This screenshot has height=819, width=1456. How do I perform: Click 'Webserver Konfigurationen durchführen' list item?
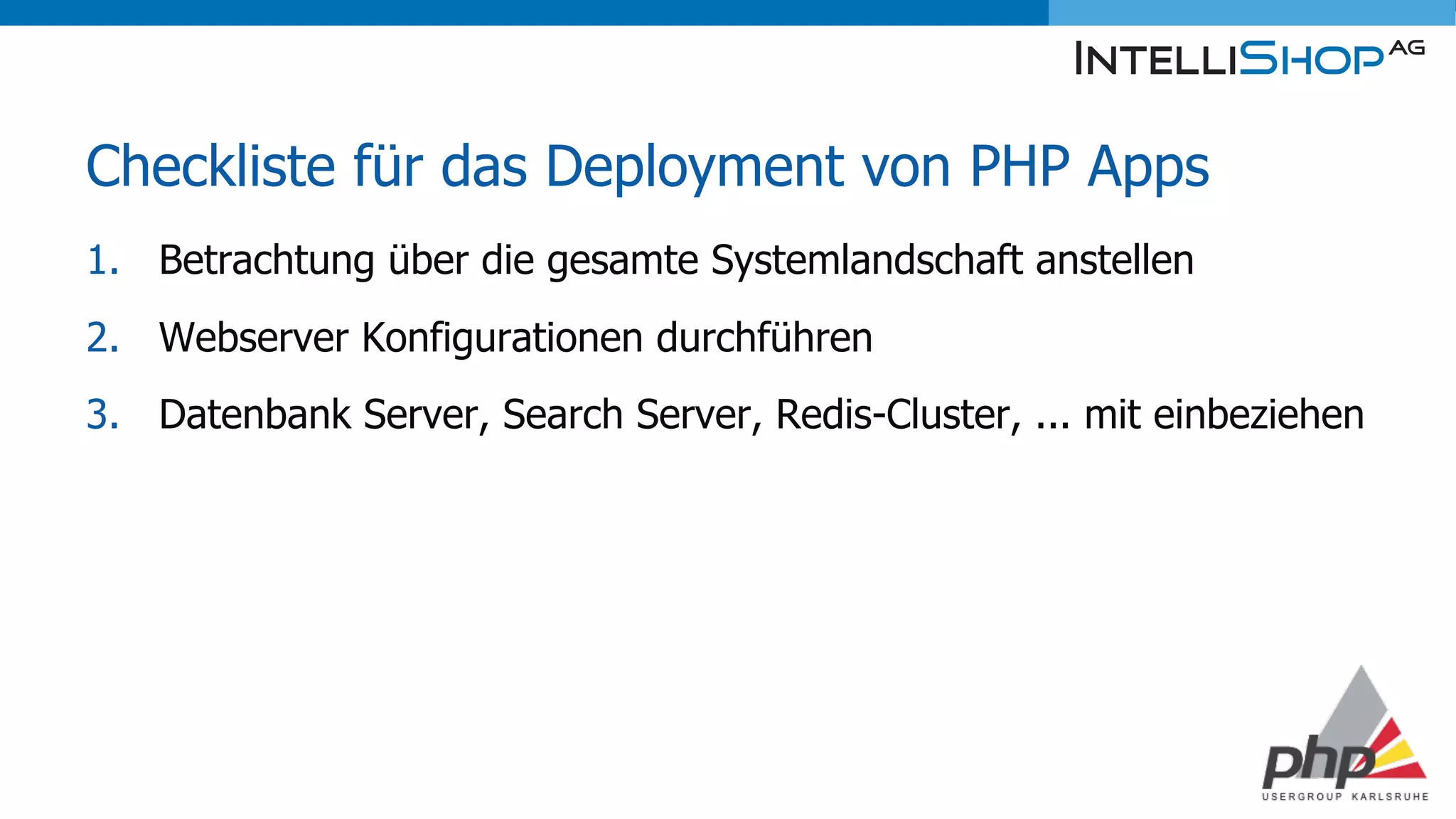tap(515, 338)
